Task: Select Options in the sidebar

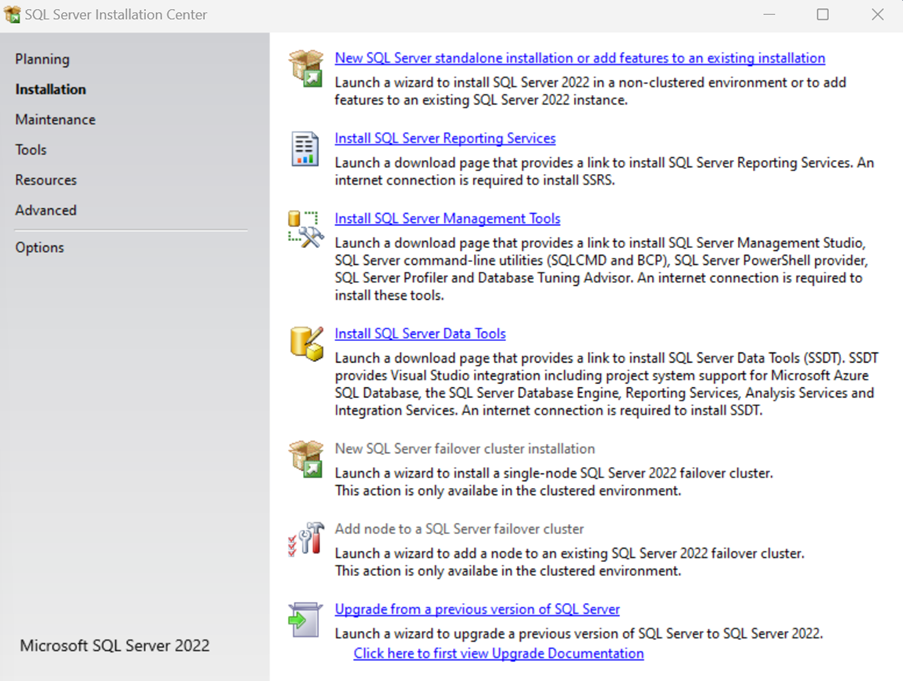Action: [x=39, y=247]
